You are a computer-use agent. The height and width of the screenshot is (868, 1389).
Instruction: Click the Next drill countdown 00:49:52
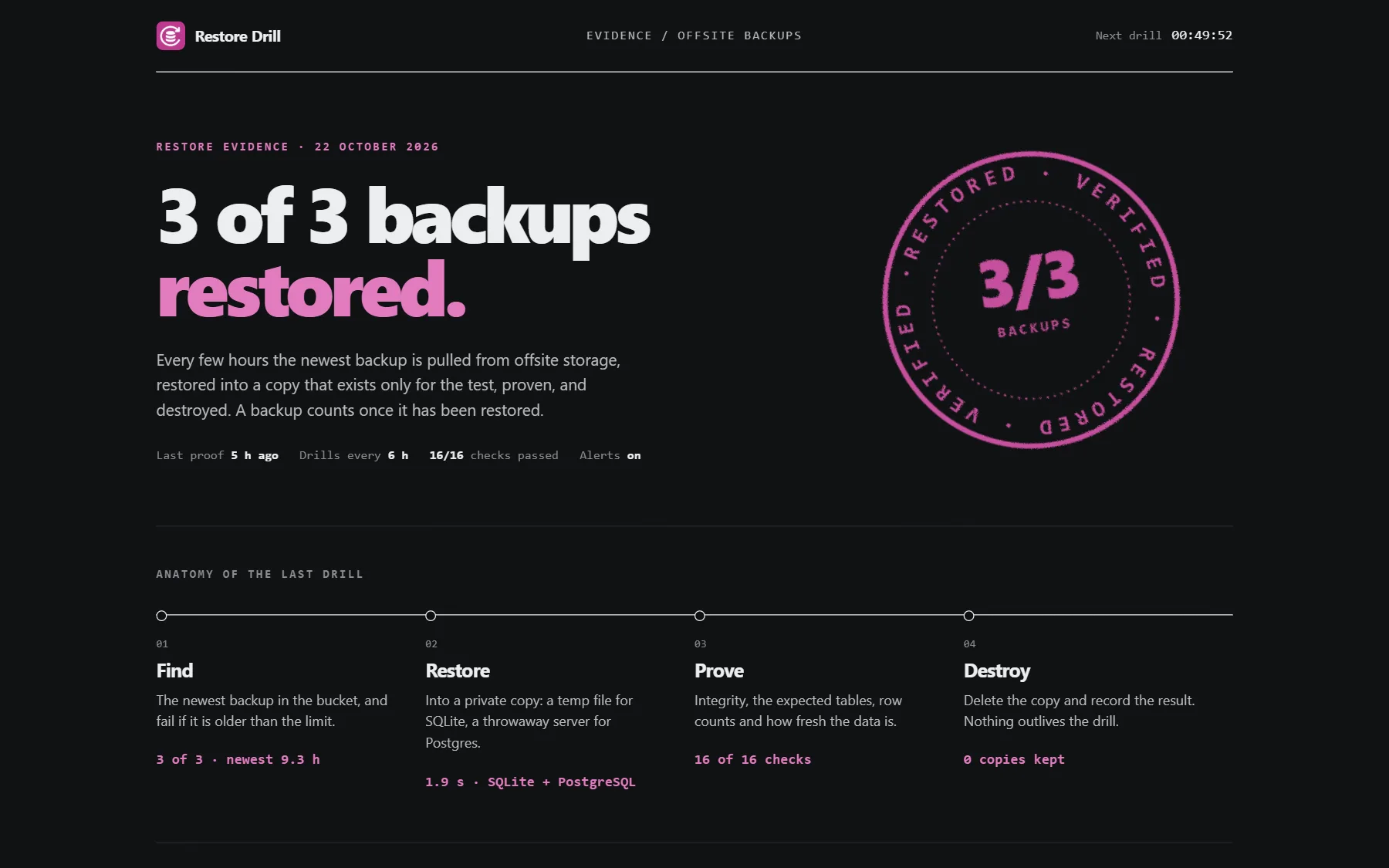point(1201,35)
